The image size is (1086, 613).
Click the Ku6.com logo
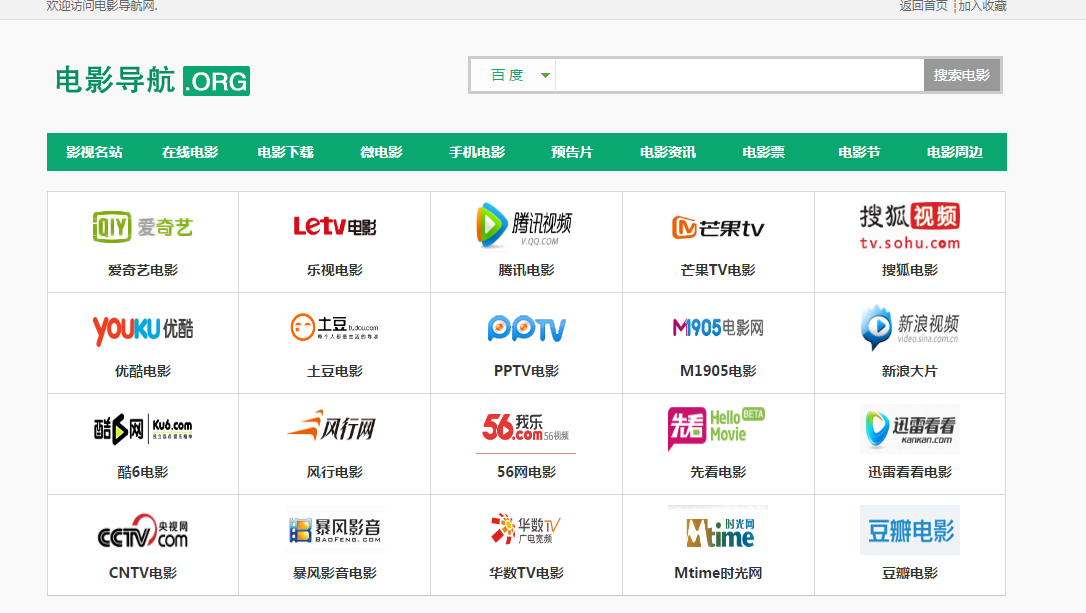(x=143, y=429)
